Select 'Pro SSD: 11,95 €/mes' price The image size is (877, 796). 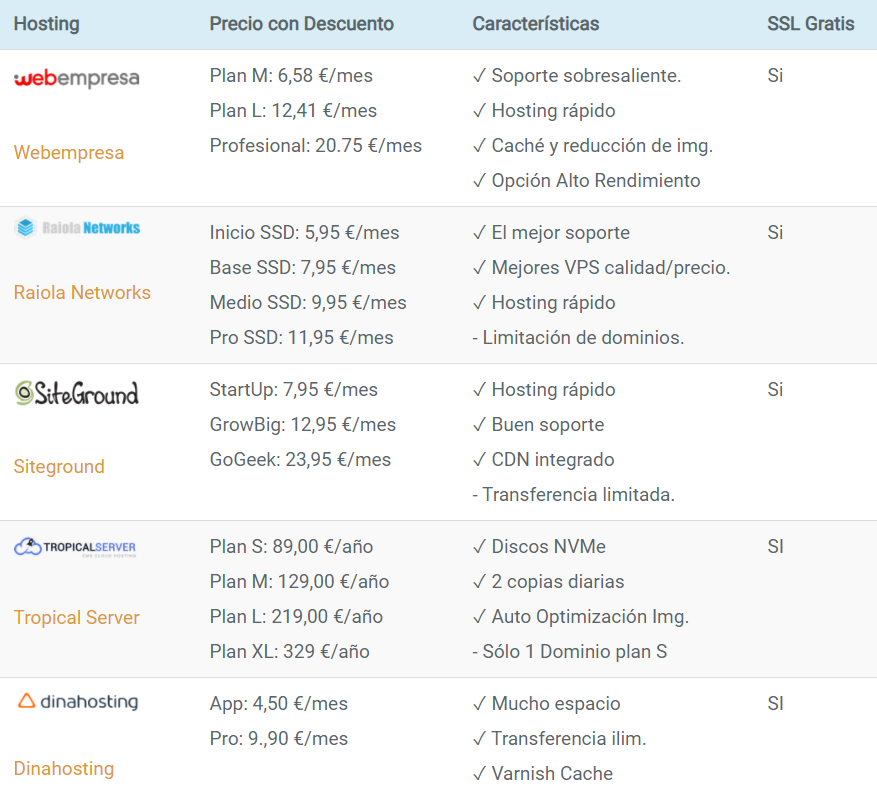click(x=301, y=337)
